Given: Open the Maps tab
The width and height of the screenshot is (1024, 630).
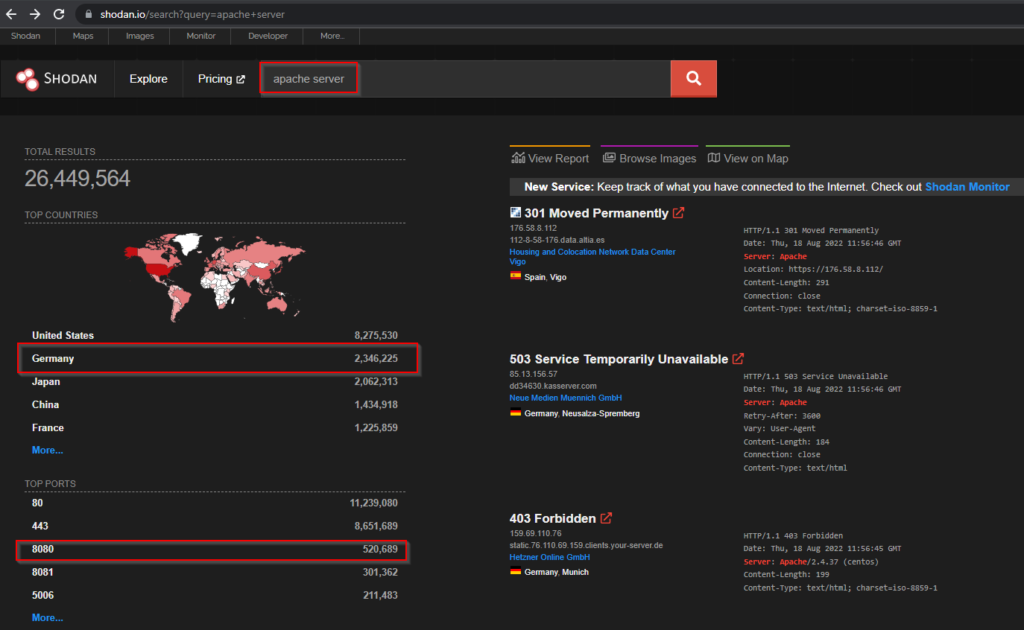Looking at the screenshot, I should pyautogui.click(x=83, y=36).
